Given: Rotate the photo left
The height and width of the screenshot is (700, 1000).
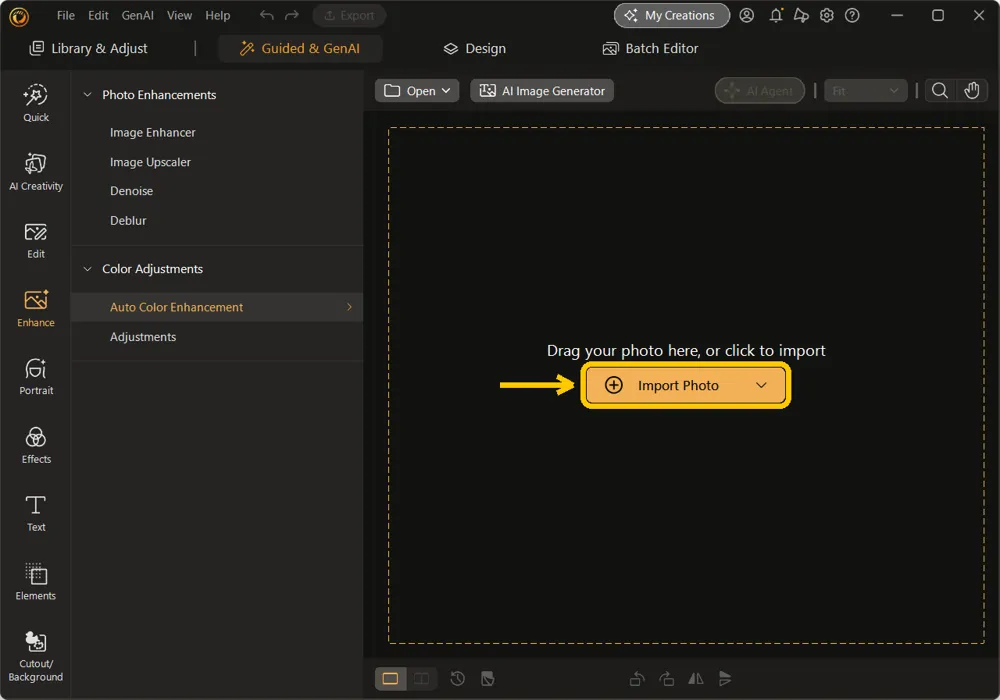Looking at the screenshot, I should 636,678.
